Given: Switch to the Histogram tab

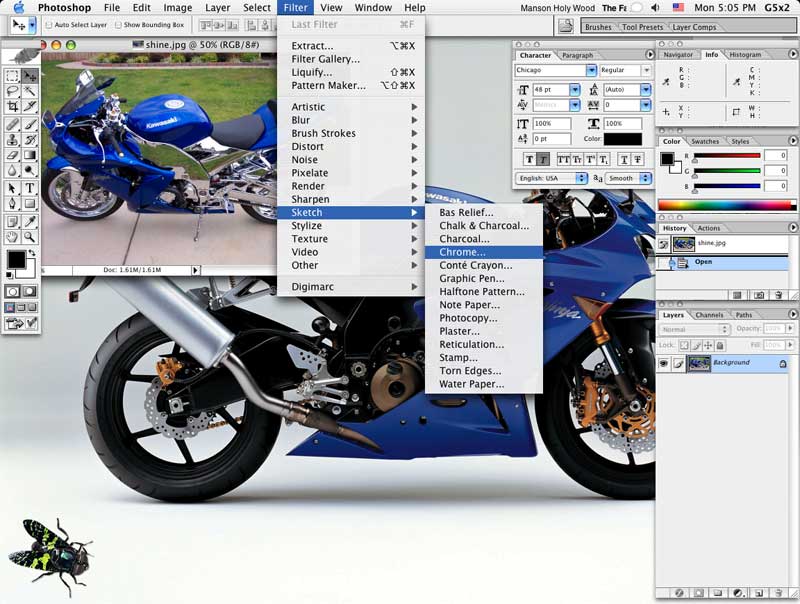Looking at the screenshot, I should point(745,55).
